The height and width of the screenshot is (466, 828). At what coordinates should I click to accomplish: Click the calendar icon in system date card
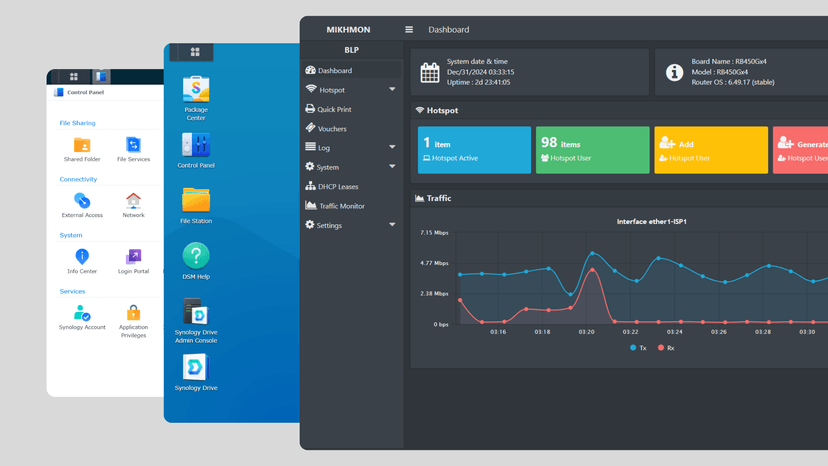click(430, 72)
